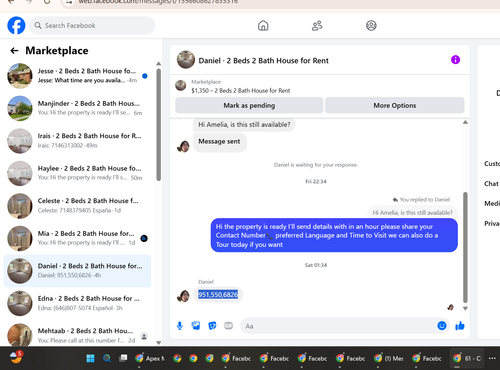Open the sticker picker icon

[212, 326]
